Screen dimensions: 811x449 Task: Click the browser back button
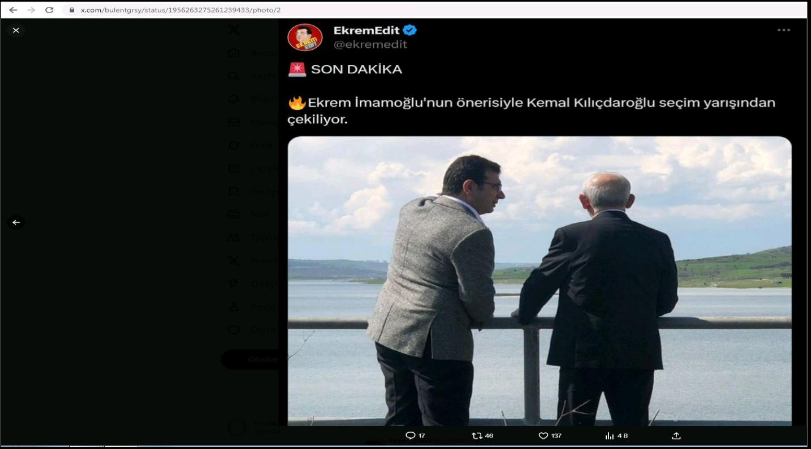point(13,9)
